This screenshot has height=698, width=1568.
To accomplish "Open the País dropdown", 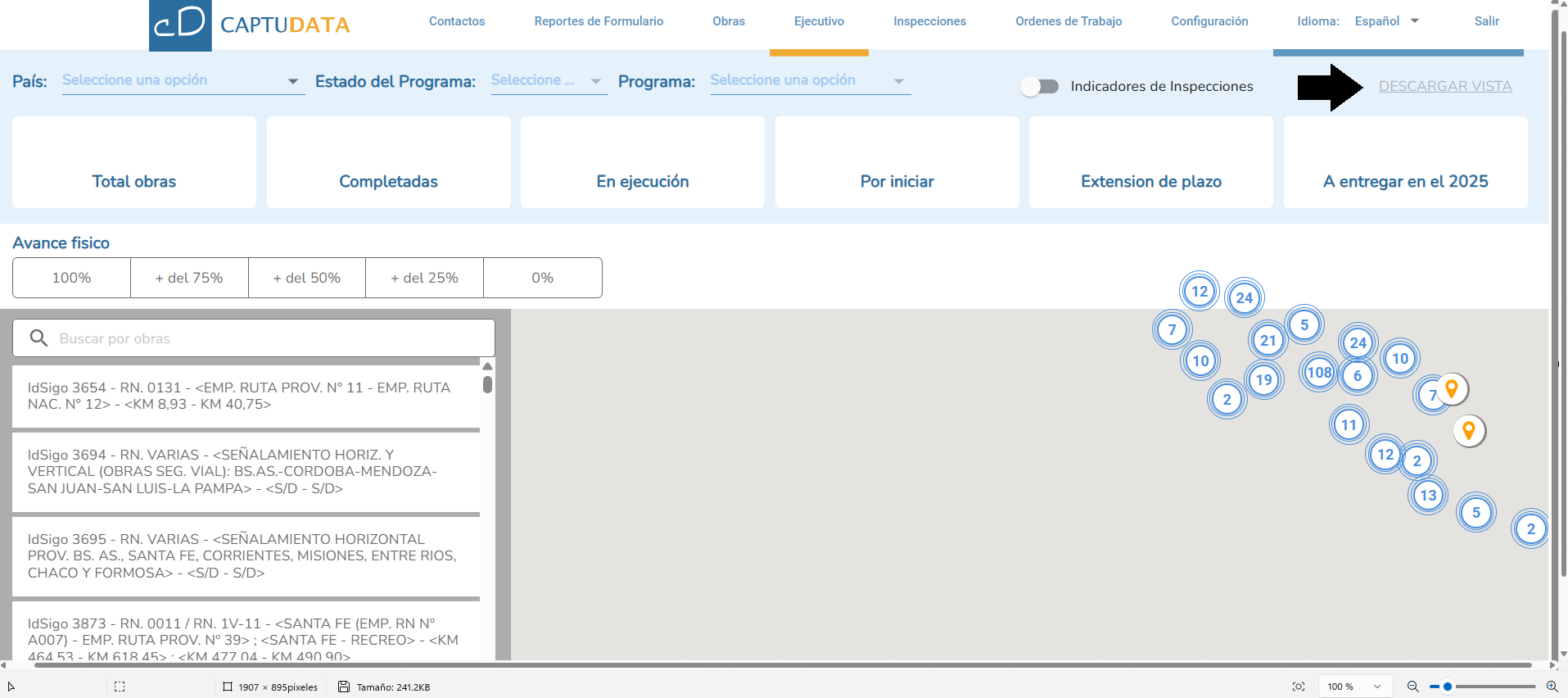I will point(183,80).
